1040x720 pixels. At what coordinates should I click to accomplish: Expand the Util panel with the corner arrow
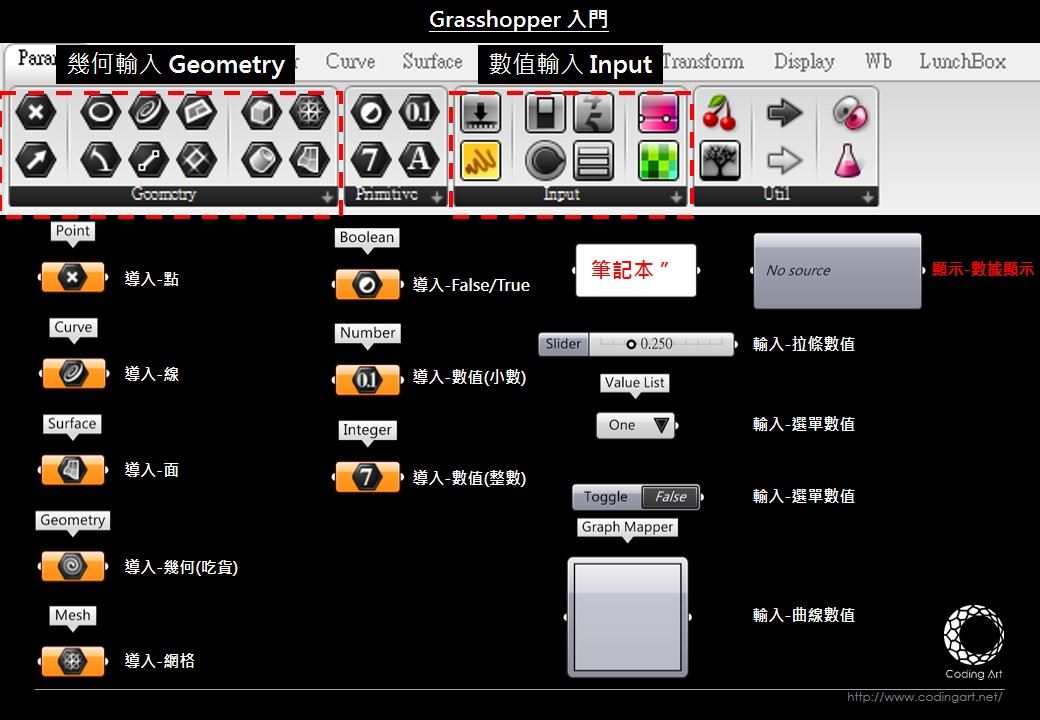(x=867, y=197)
